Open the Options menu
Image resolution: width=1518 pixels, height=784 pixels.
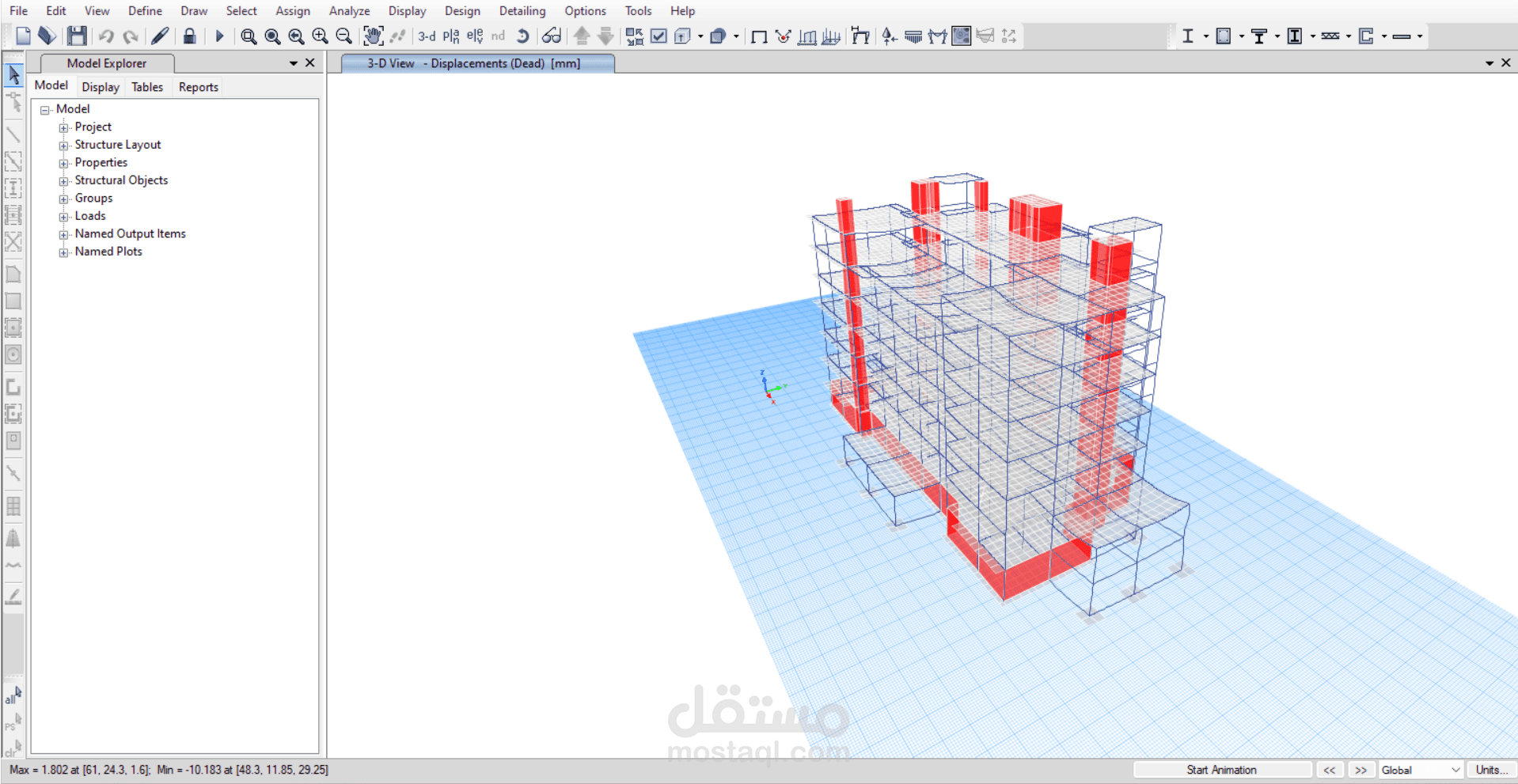(x=585, y=11)
